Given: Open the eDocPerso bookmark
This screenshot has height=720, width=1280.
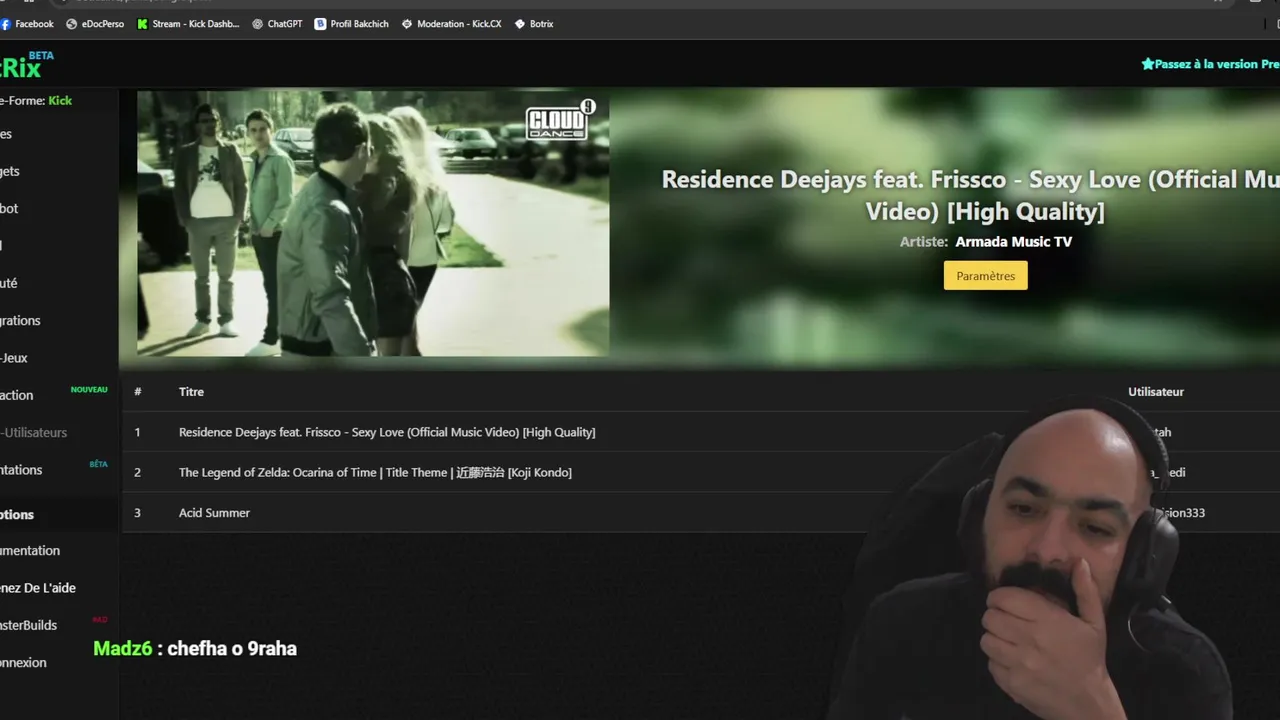Looking at the screenshot, I should 95,24.
